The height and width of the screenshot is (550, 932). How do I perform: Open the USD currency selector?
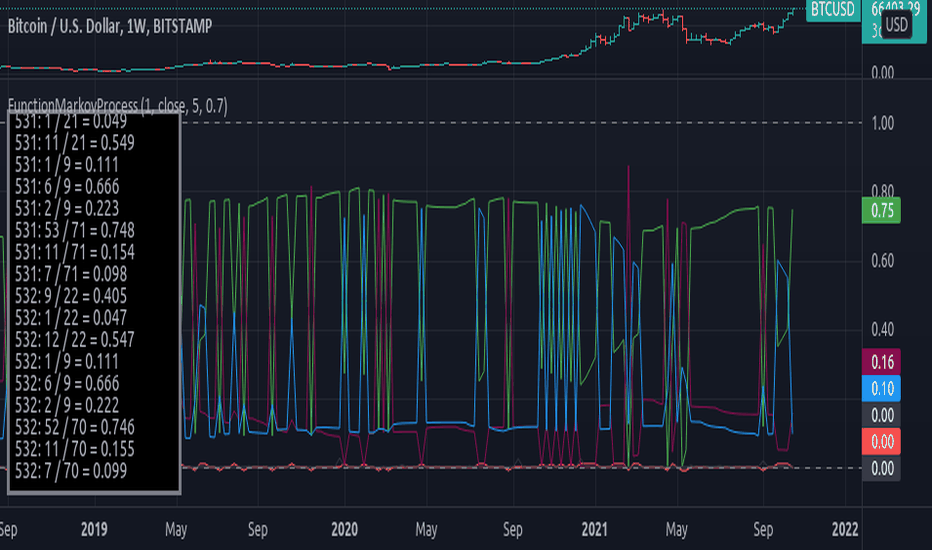pyautogui.click(x=896, y=25)
